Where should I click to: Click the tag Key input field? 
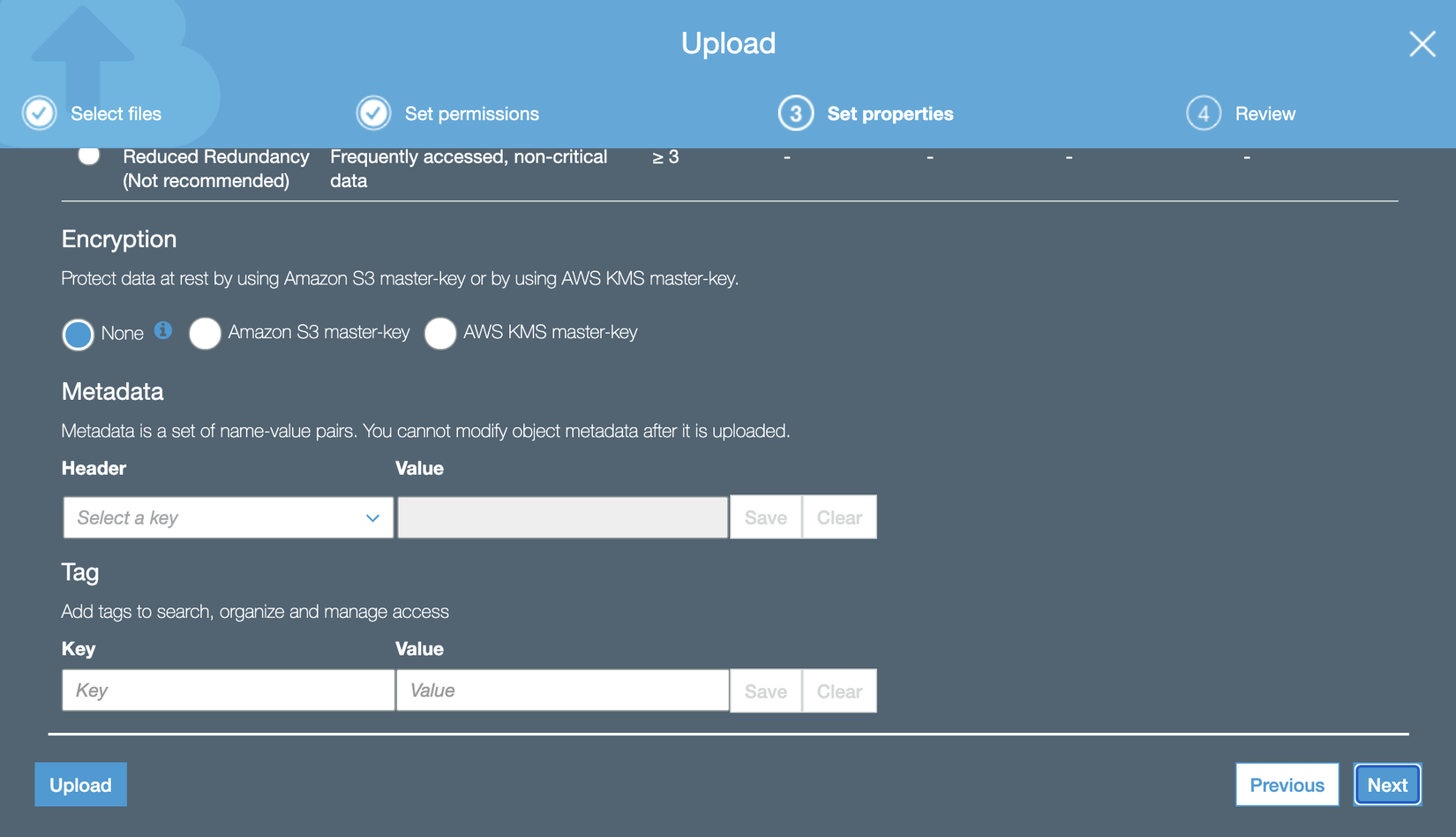(228, 690)
